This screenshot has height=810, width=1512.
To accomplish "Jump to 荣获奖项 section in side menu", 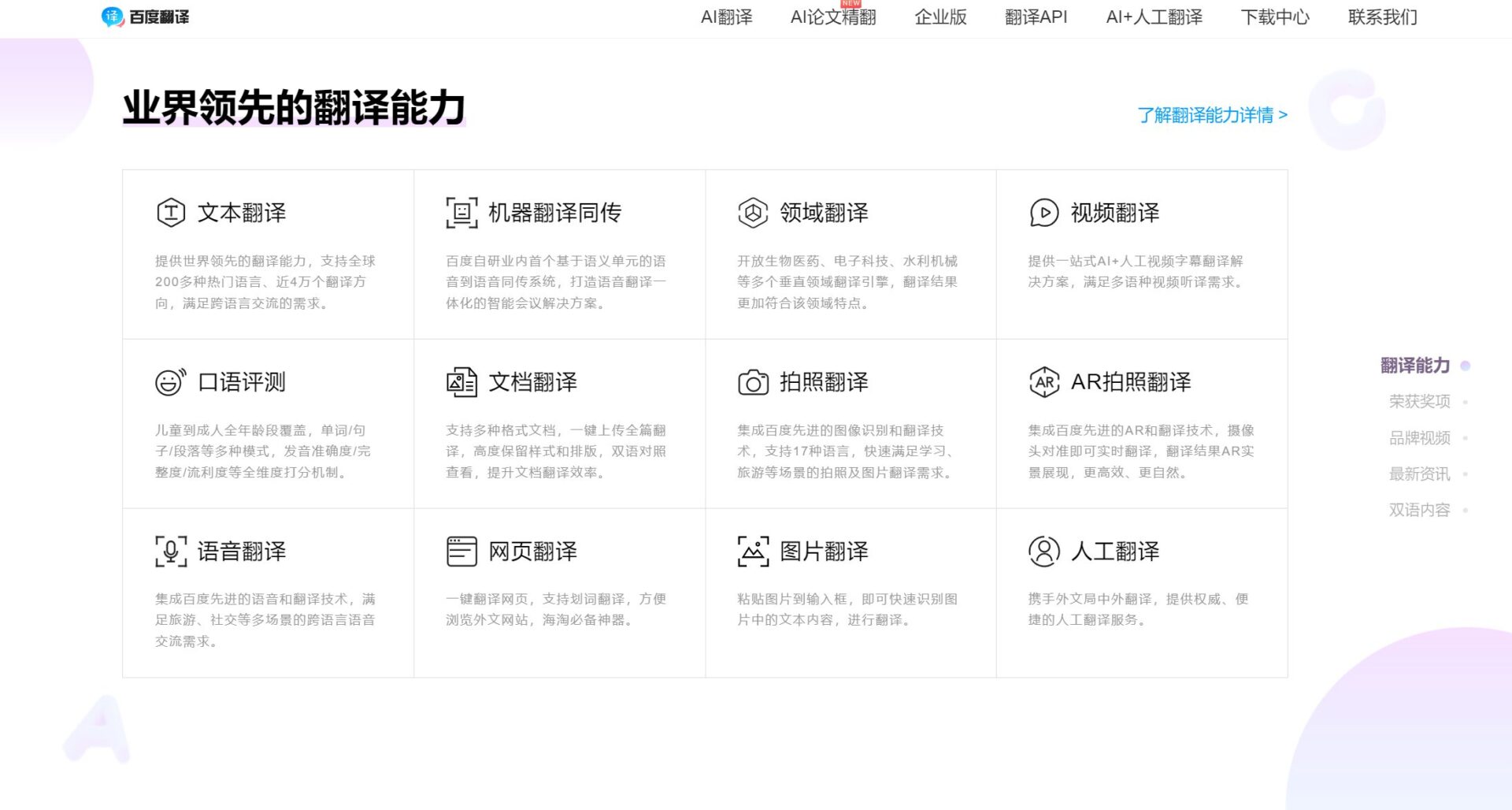I will point(1420,402).
